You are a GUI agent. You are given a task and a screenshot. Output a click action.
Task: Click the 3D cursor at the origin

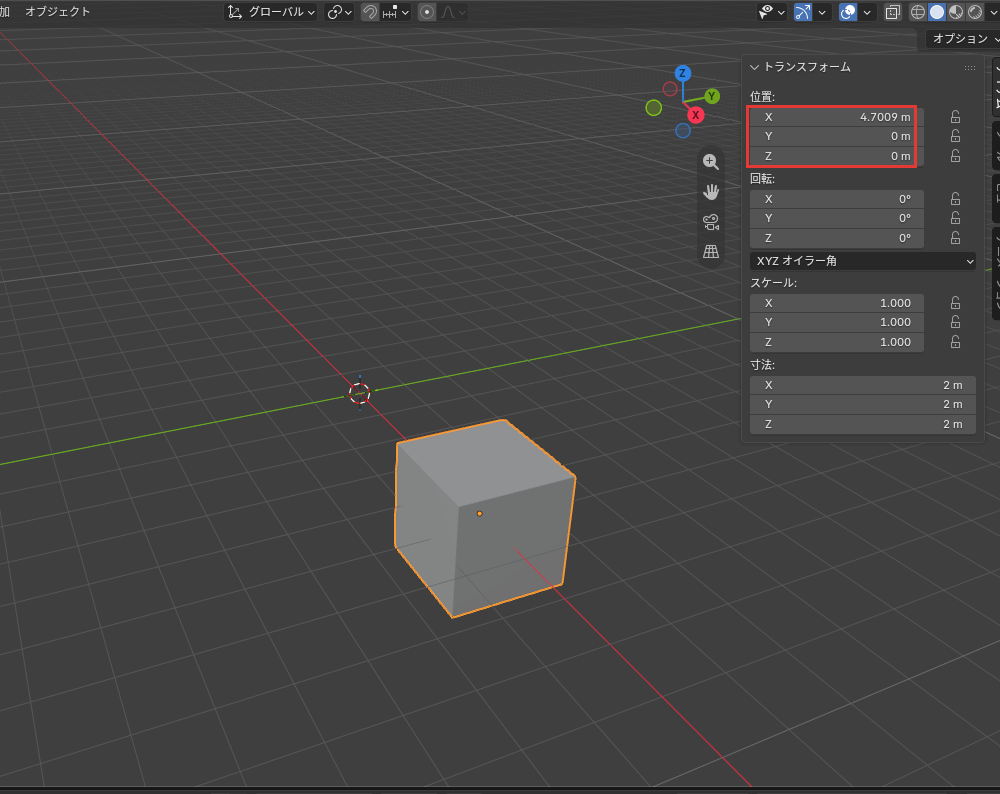point(360,393)
